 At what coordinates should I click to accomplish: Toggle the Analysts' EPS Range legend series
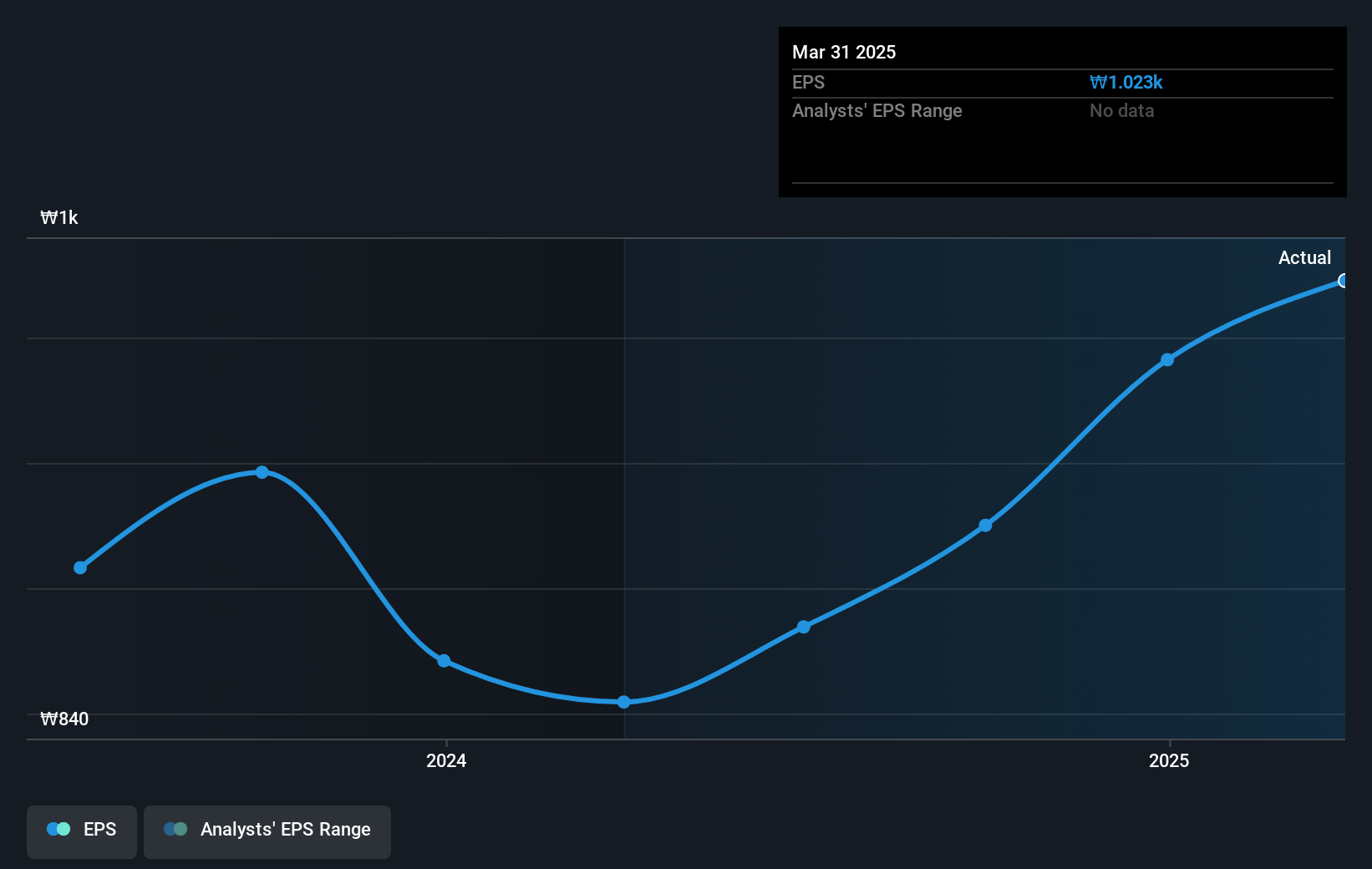[x=267, y=831]
